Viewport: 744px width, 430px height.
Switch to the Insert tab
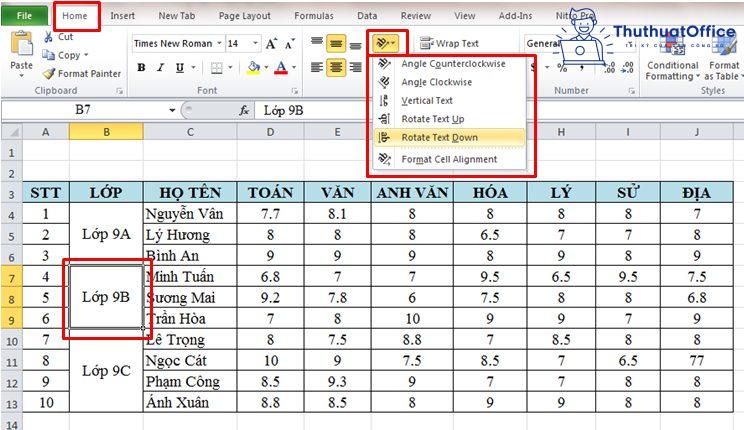(122, 16)
